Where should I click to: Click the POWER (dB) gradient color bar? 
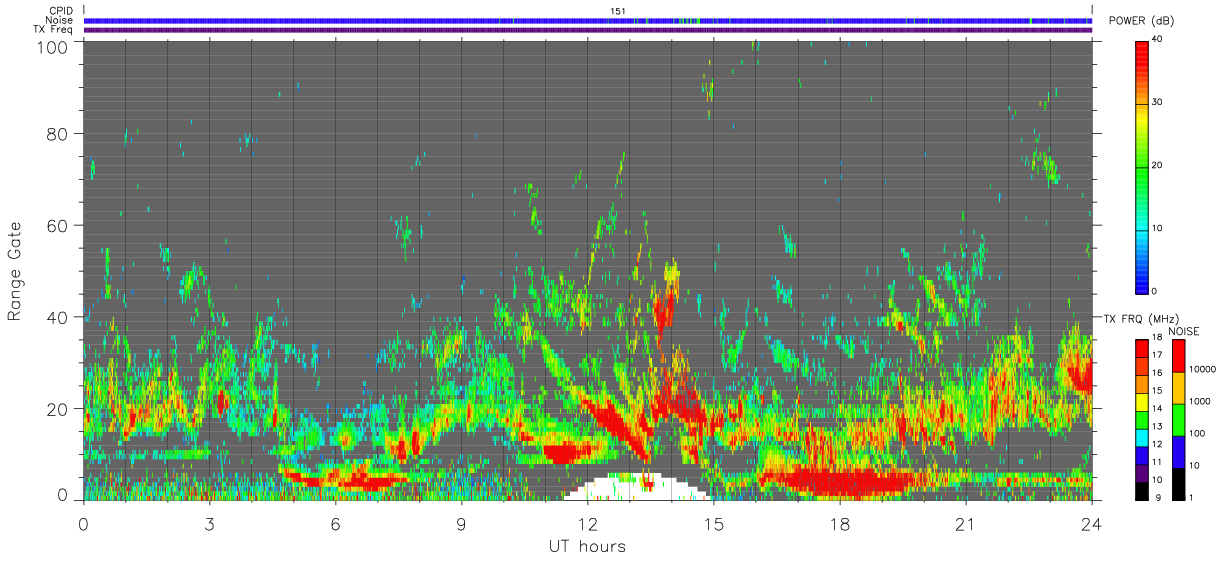click(1141, 166)
